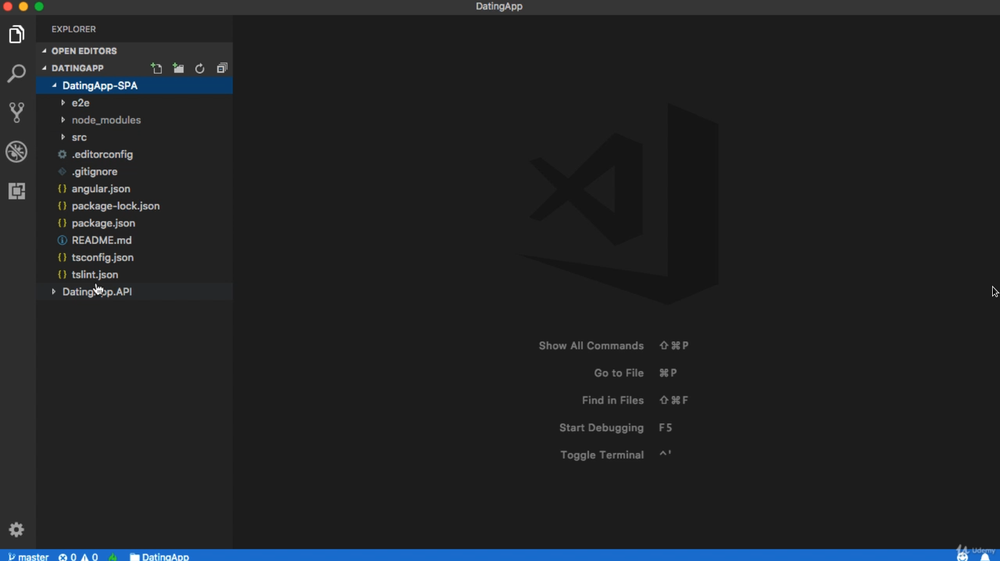Refresh the Explorer tree
The width and height of the screenshot is (1000, 561).
(x=200, y=68)
